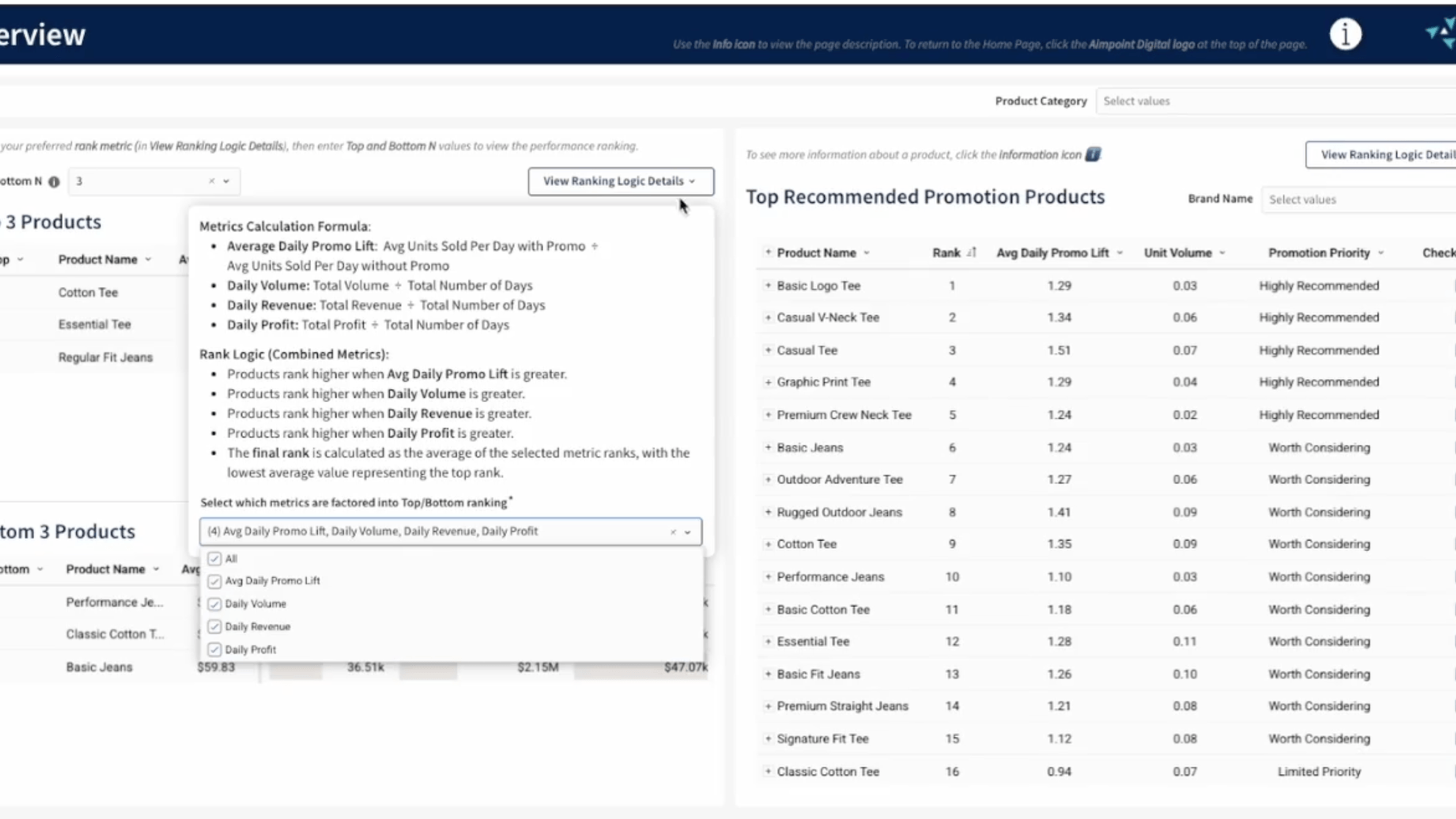Click the Rank column sort icon
The width and height of the screenshot is (1456, 819).
point(971,253)
